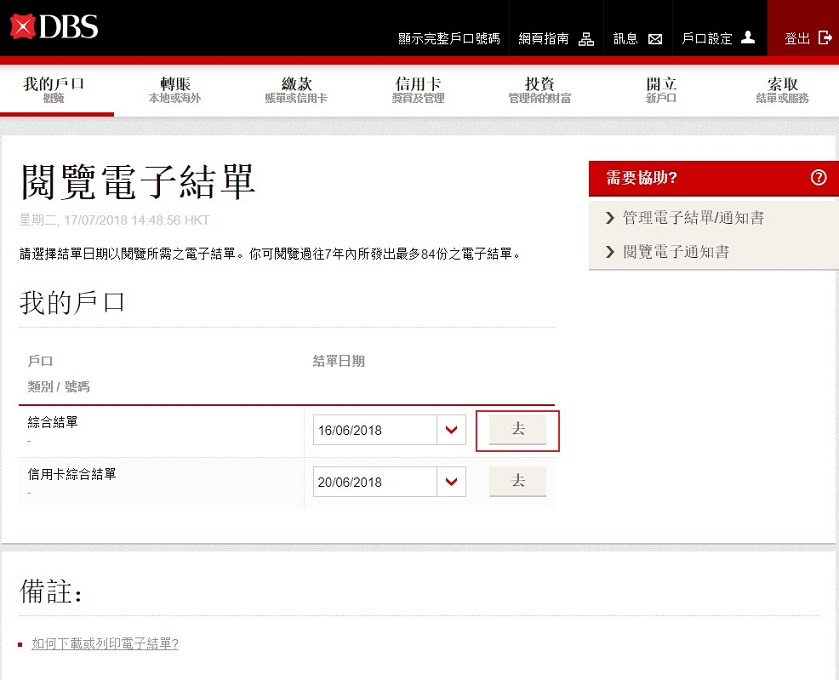Open the 索取 menu

pos(782,90)
